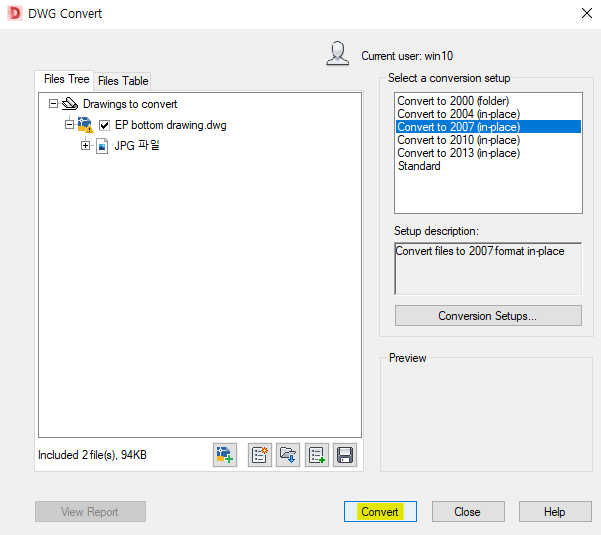Click the Add File icon with green plus
Viewport: 601px width, 535px height.
tap(225, 455)
